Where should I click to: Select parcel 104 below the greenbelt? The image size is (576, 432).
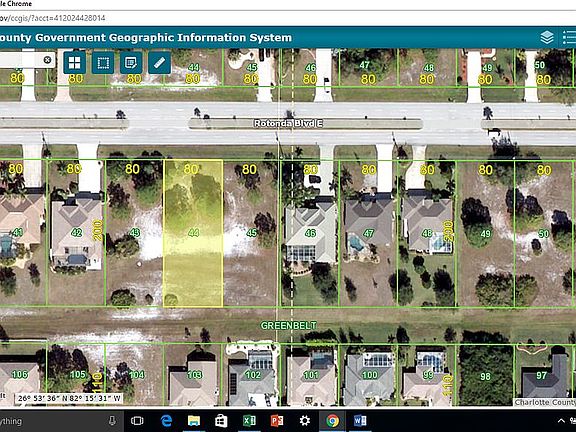pos(135,375)
